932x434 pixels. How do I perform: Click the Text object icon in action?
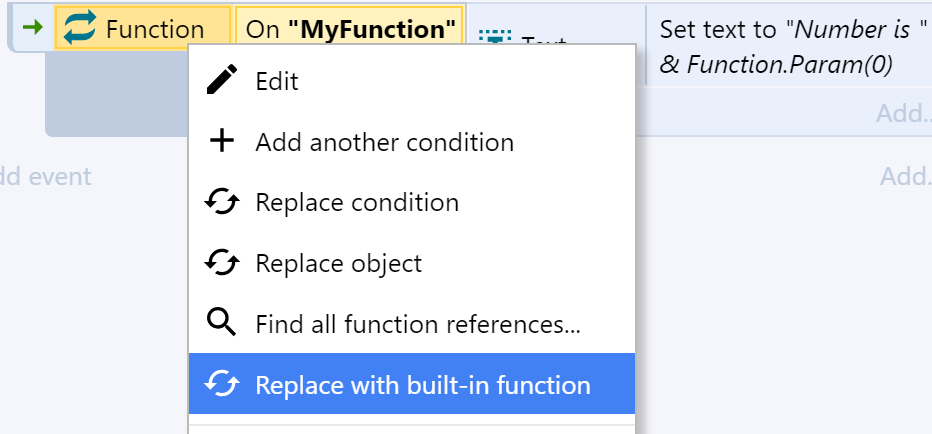point(491,37)
